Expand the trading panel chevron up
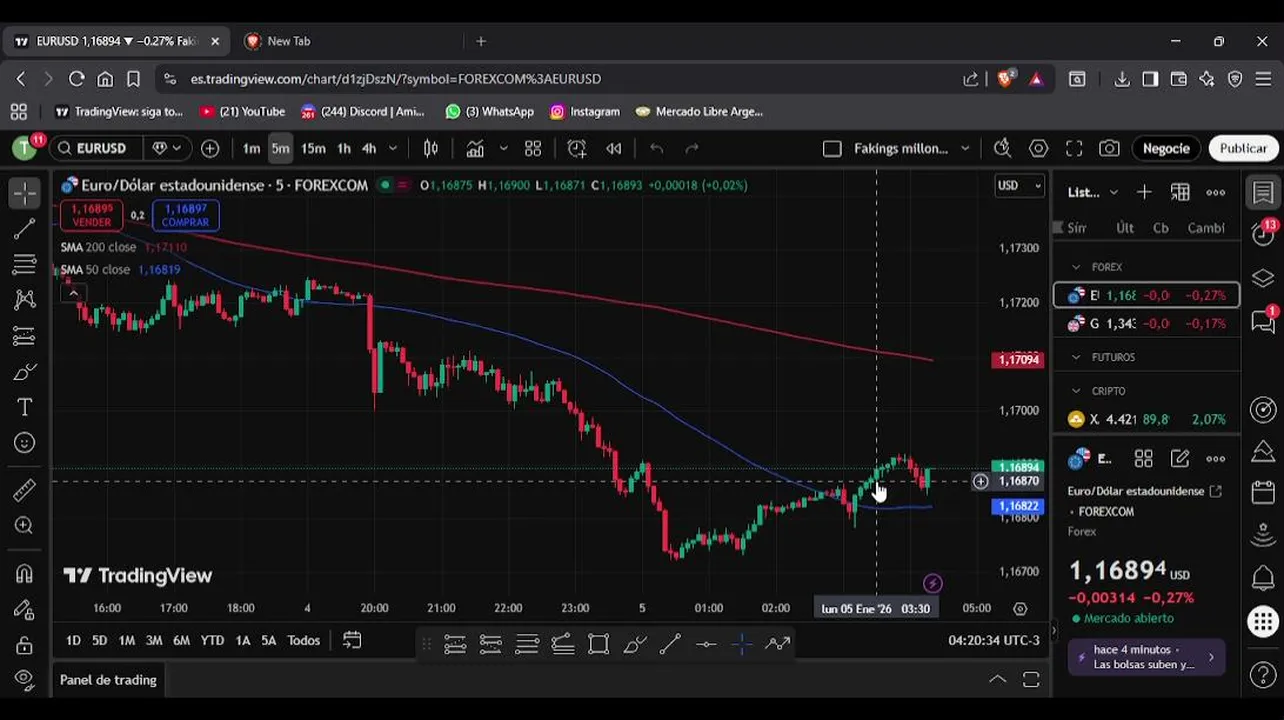The width and height of the screenshot is (1284, 720). (997, 680)
